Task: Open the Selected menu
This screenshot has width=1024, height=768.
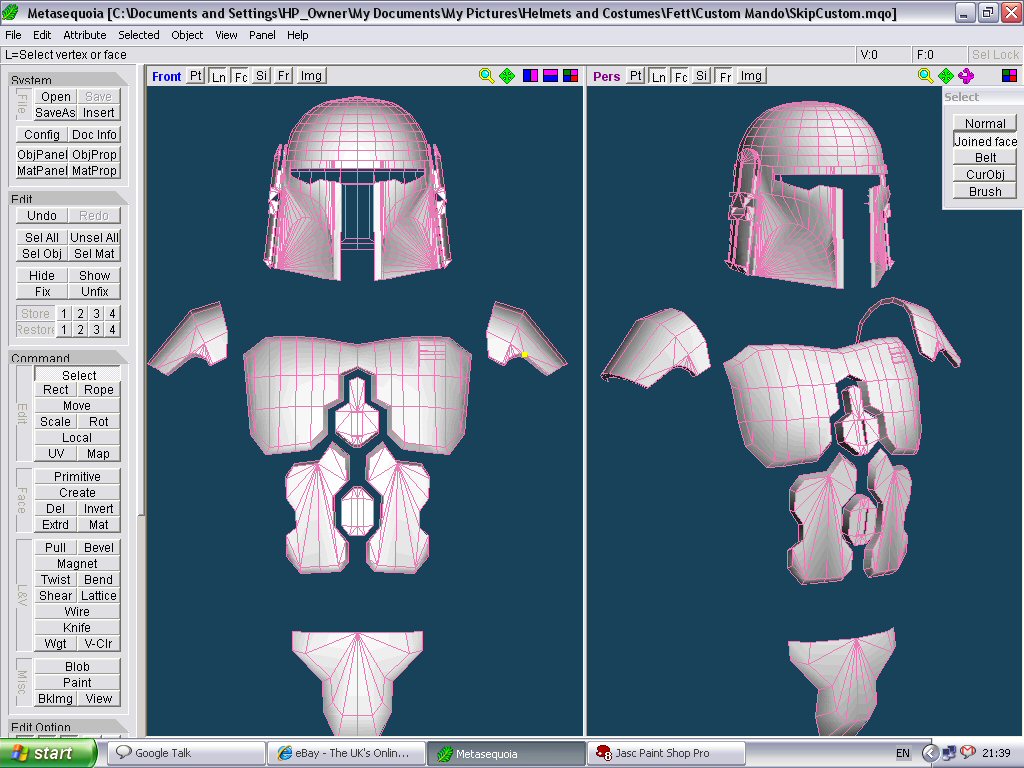Action: pos(138,35)
